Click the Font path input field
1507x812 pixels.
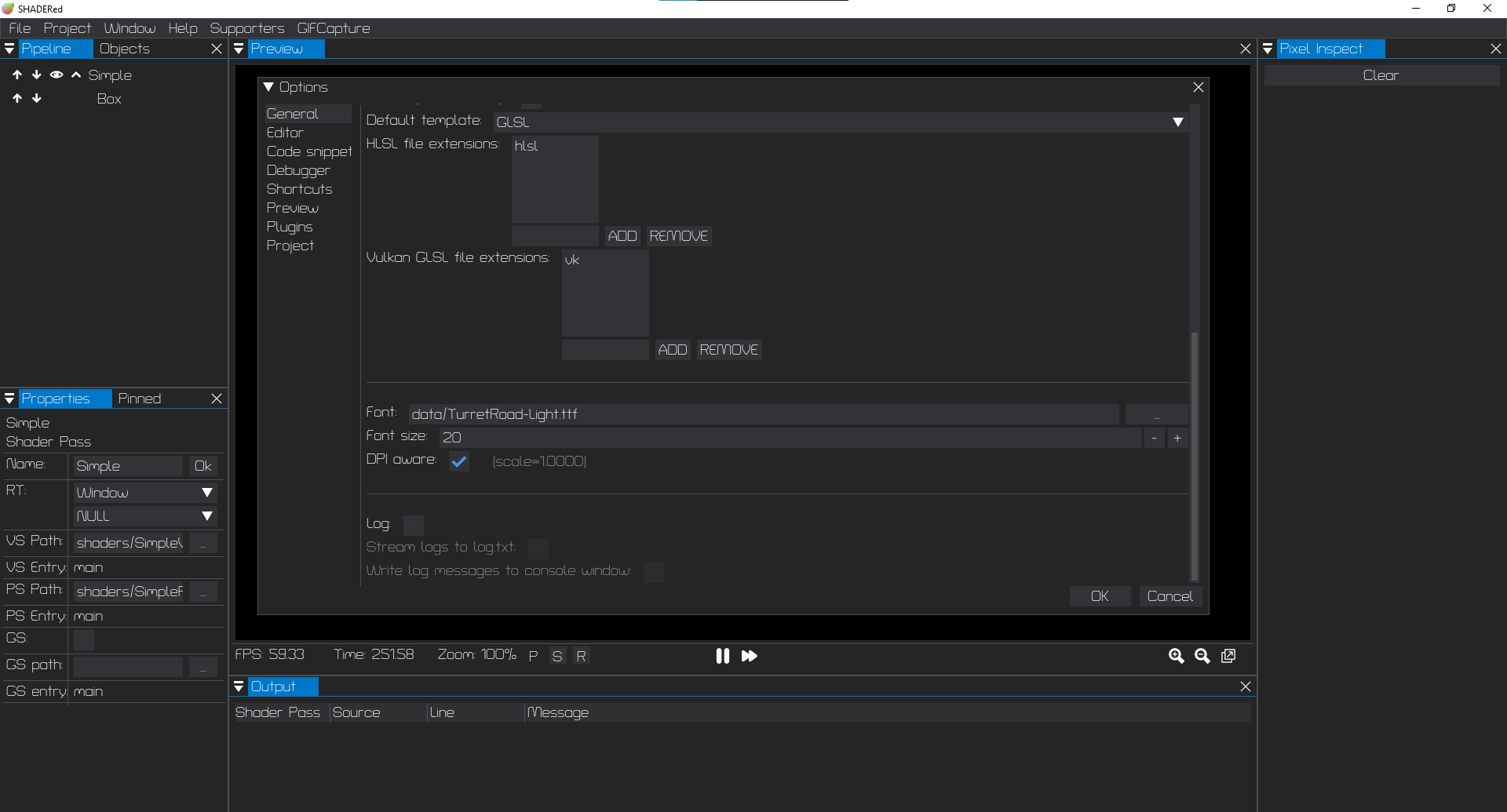pos(764,414)
